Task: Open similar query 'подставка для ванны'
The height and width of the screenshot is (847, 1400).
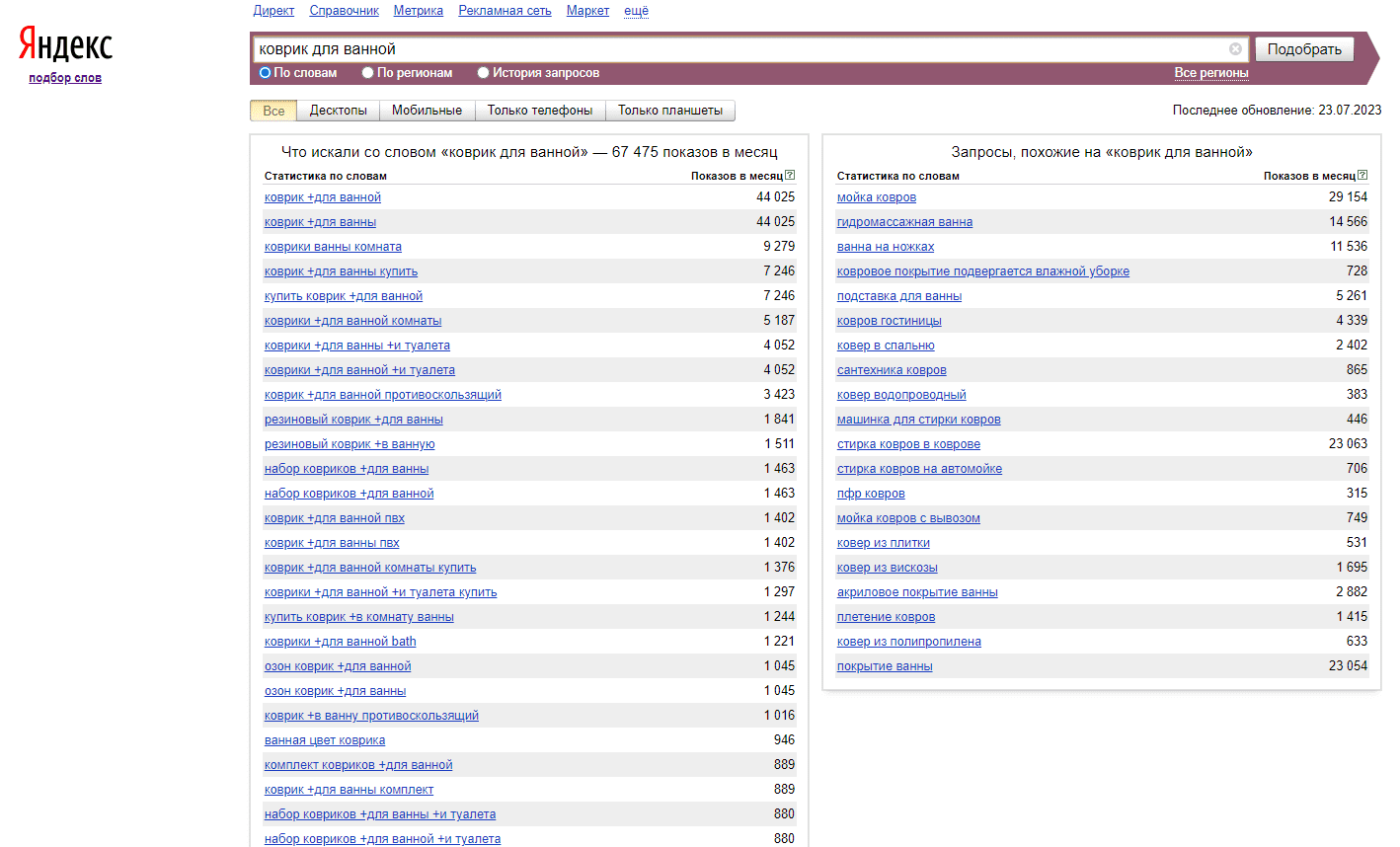Action: (899, 296)
